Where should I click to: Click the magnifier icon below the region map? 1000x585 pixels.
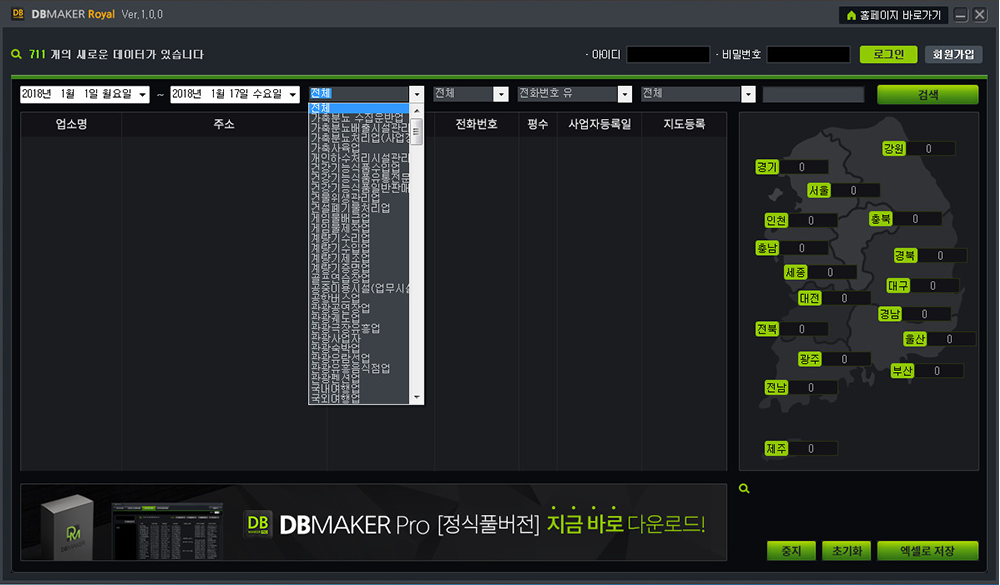coord(744,489)
